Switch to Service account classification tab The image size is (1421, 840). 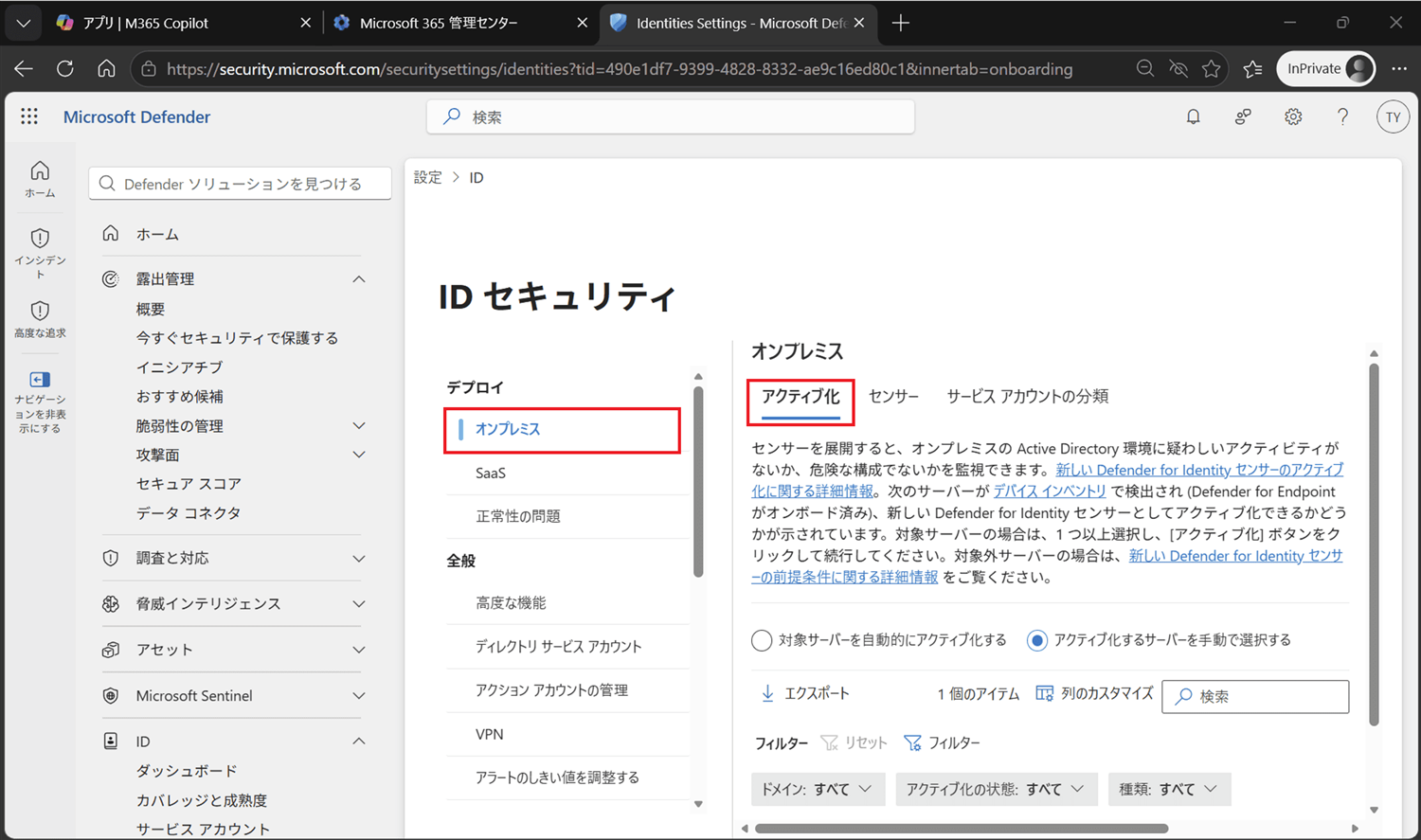pos(1028,396)
